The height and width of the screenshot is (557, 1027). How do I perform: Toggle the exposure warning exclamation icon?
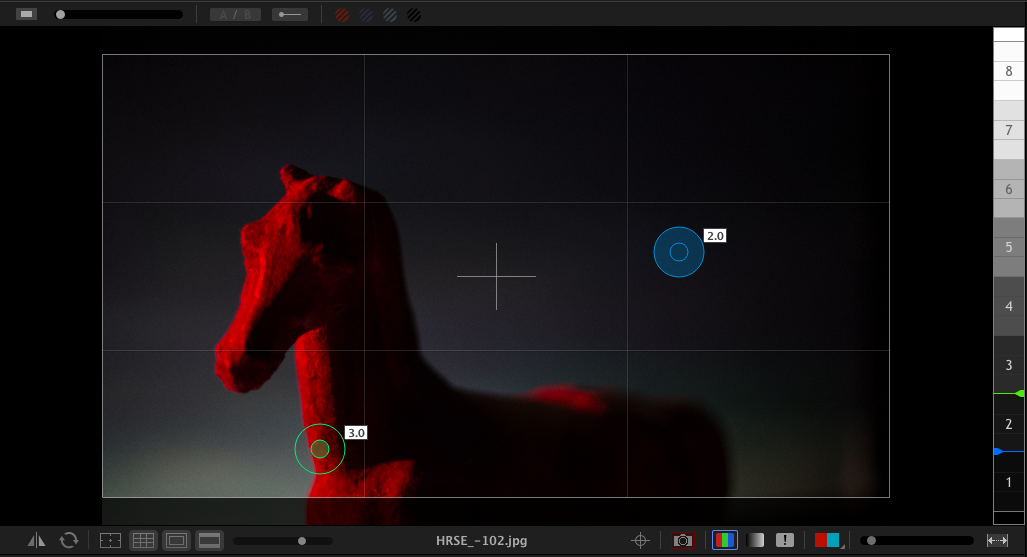tap(785, 540)
